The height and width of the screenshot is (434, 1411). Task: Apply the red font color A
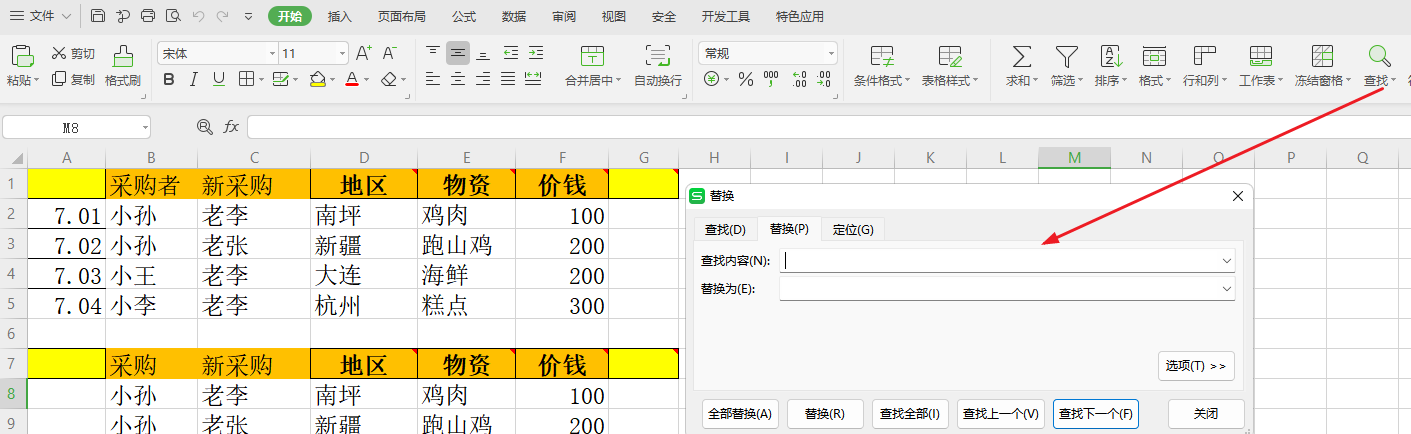[351, 79]
